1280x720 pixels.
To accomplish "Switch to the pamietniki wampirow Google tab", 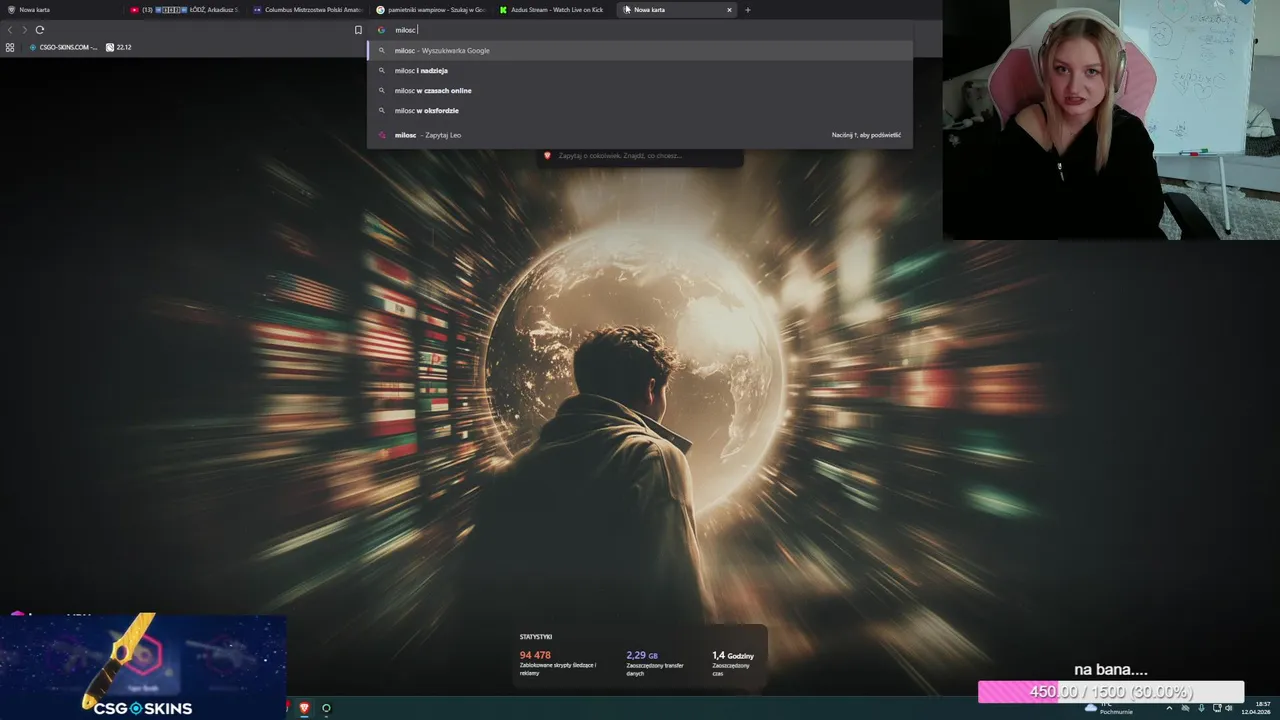I will [x=431, y=10].
